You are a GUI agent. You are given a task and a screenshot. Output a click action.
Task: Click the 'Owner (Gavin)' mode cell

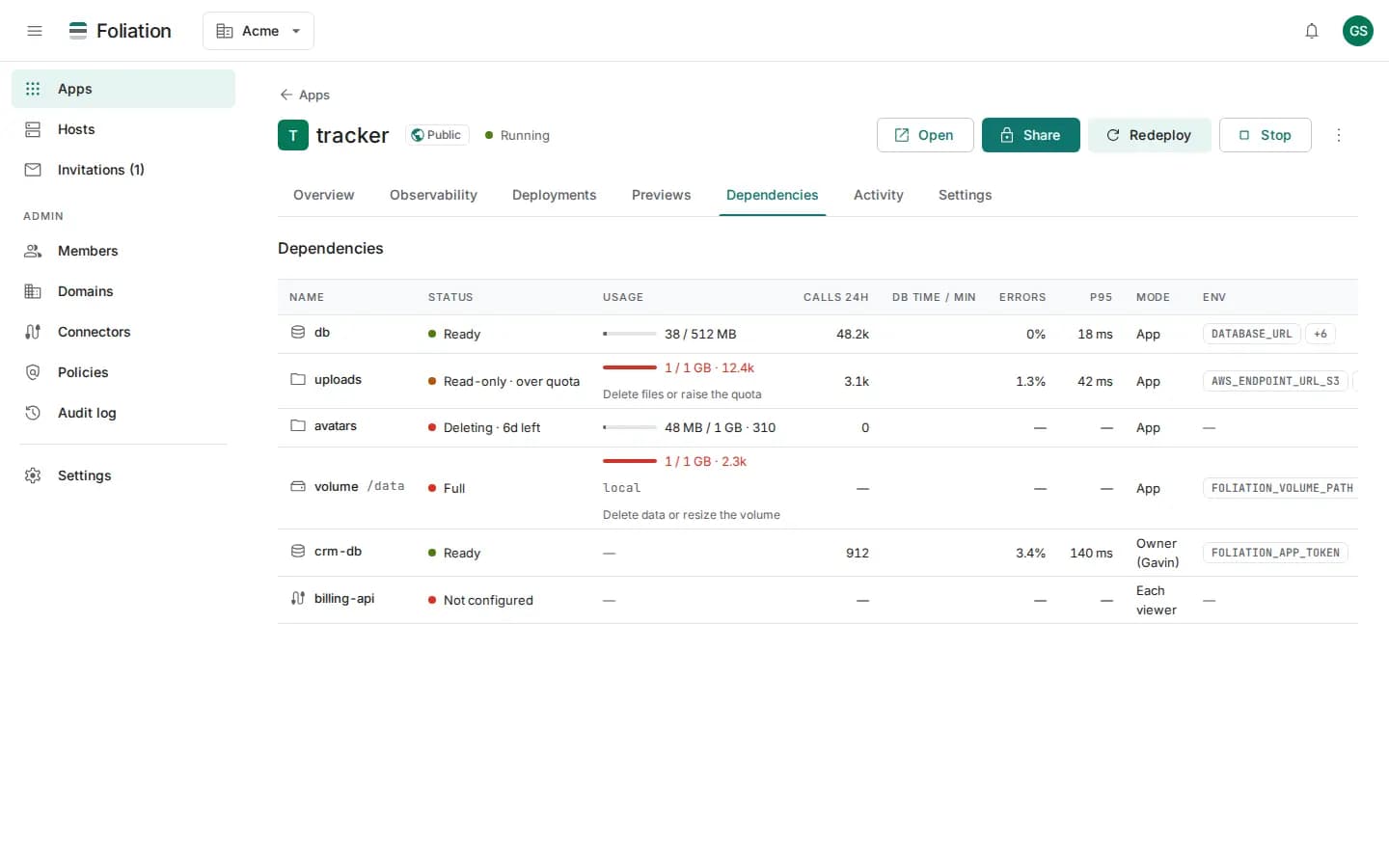(1157, 553)
